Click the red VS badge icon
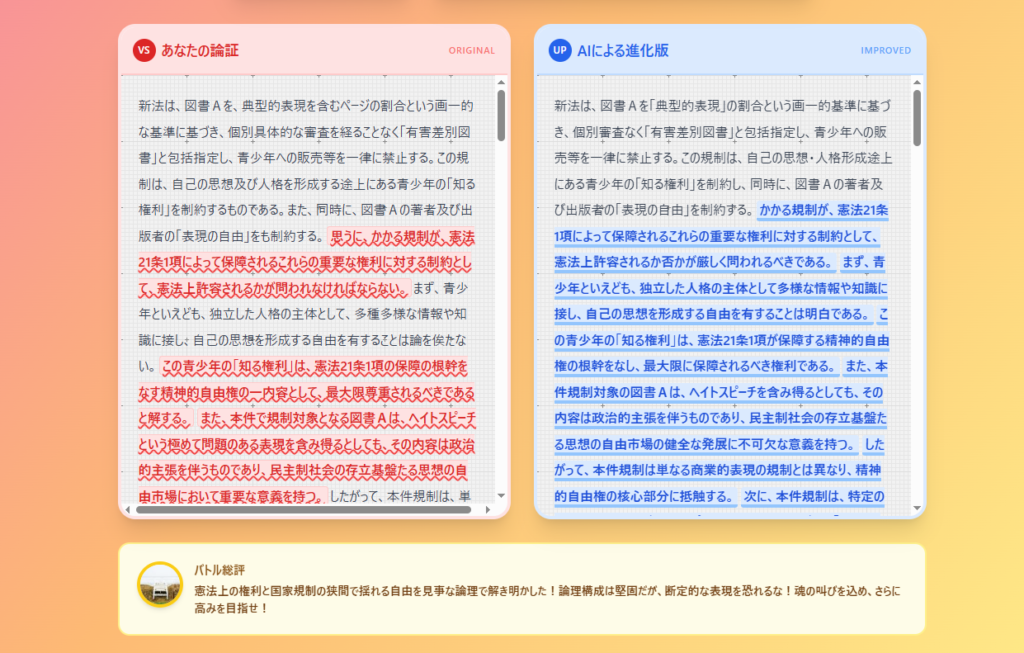The height and width of the screenshot is (653, 1024). pos(144,51)
